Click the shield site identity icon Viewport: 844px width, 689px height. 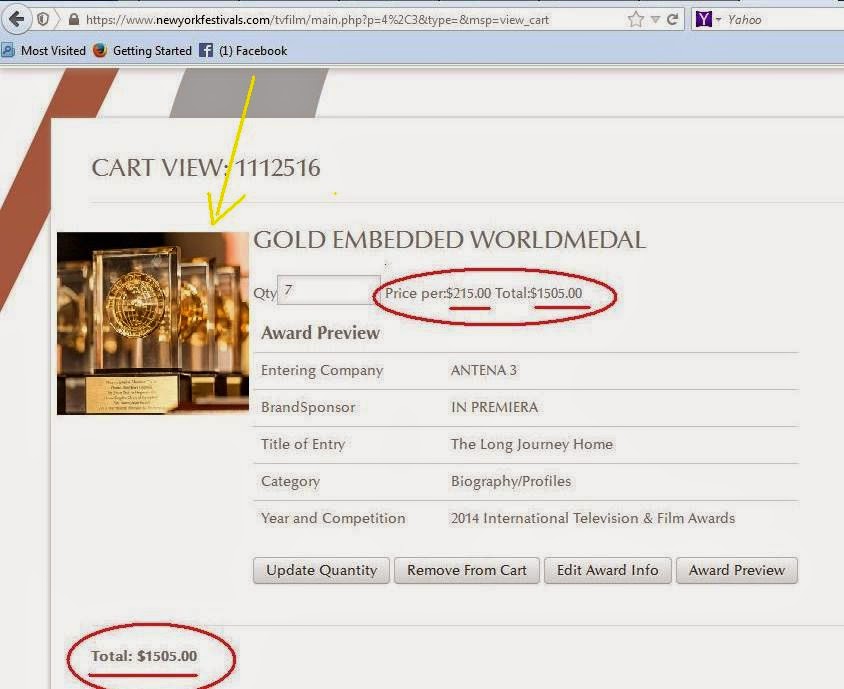[x=44, y=19]
